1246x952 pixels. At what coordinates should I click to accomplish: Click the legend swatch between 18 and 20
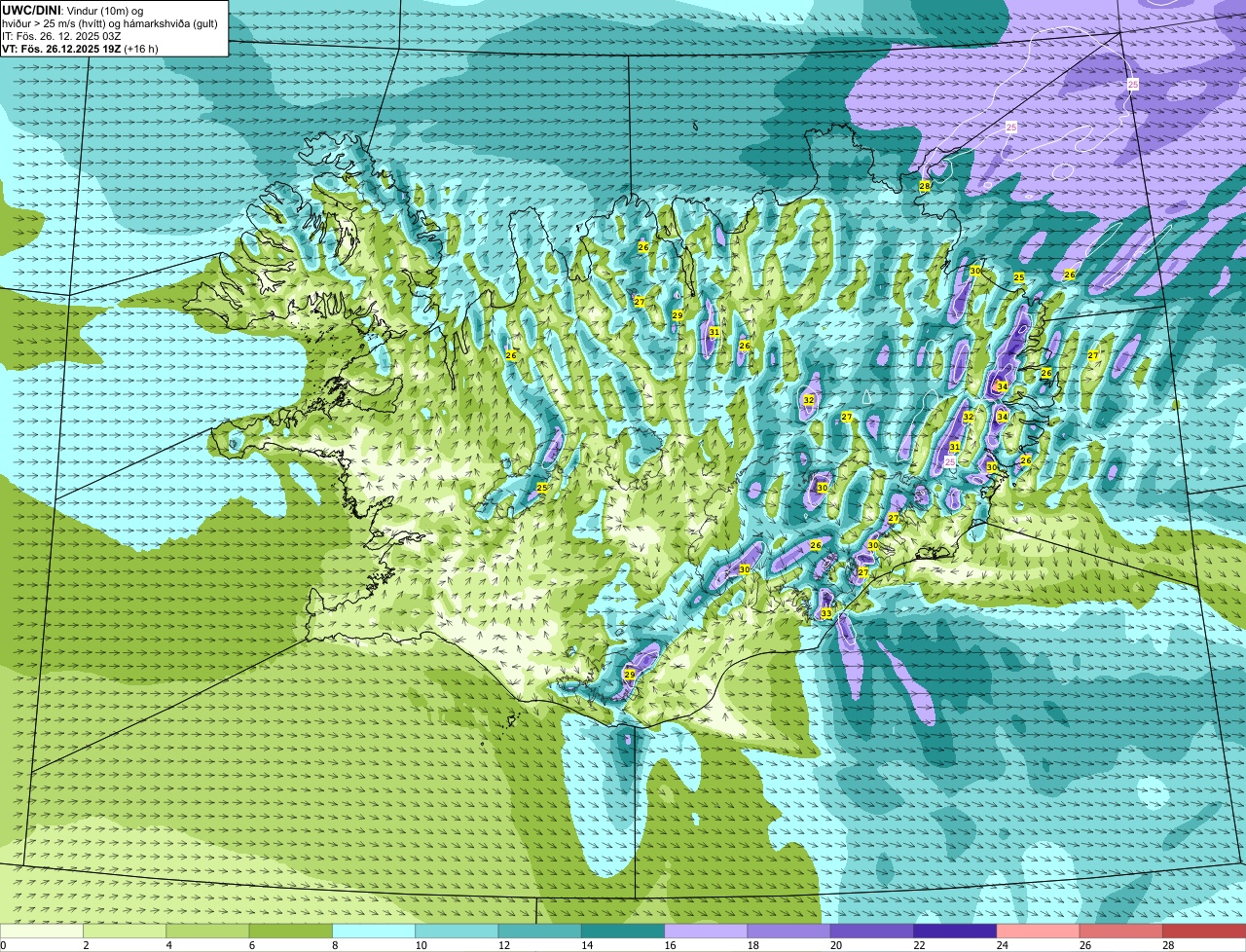click(x=789, y=932)
